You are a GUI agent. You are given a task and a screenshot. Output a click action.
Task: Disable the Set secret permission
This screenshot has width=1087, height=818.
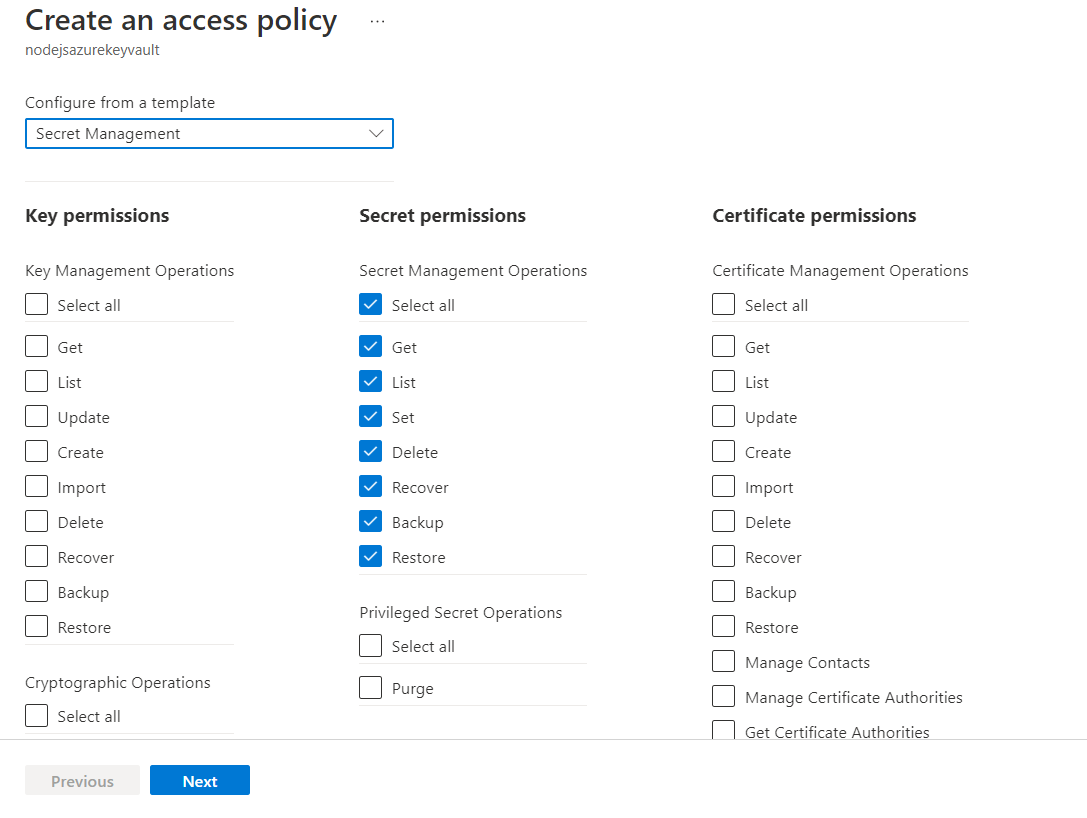pyautogui.click(x=371, y=417)
